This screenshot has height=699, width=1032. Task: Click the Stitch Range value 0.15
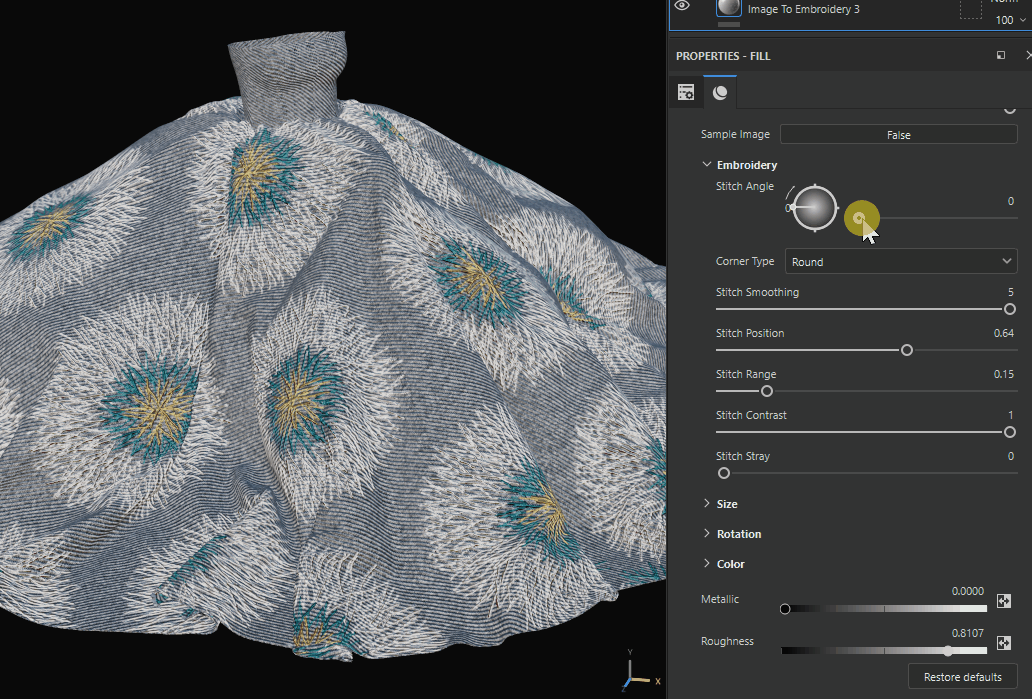(1004, 374)
